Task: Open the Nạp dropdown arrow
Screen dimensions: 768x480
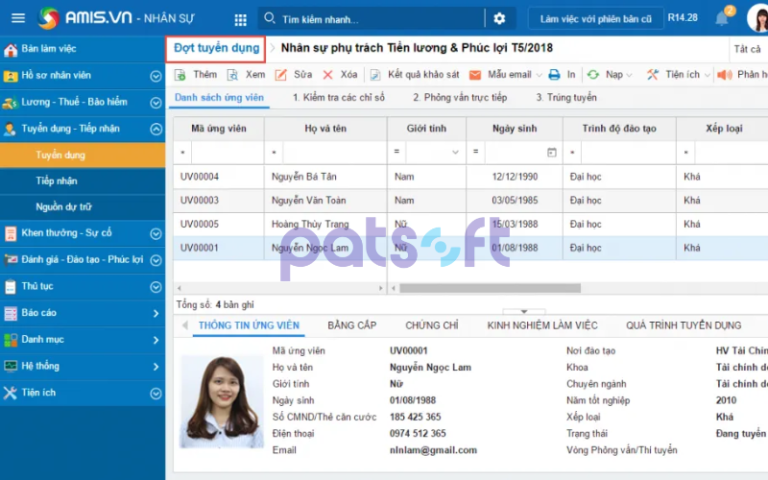Action: tap(629, 75)
